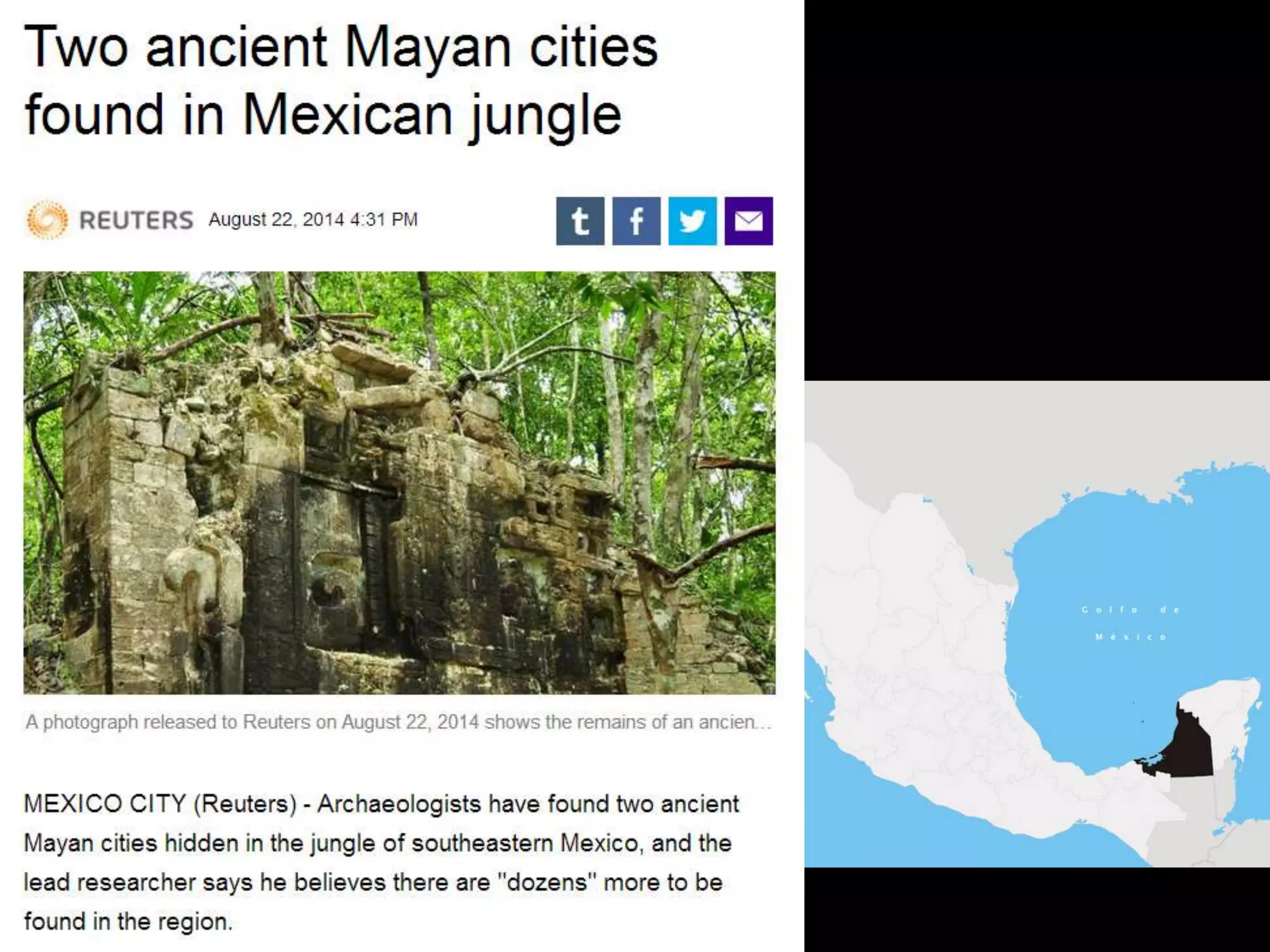Click the Reuters sunburst logo
Viewport: 1270px width, 952px height.
click(x=47, y=219)
